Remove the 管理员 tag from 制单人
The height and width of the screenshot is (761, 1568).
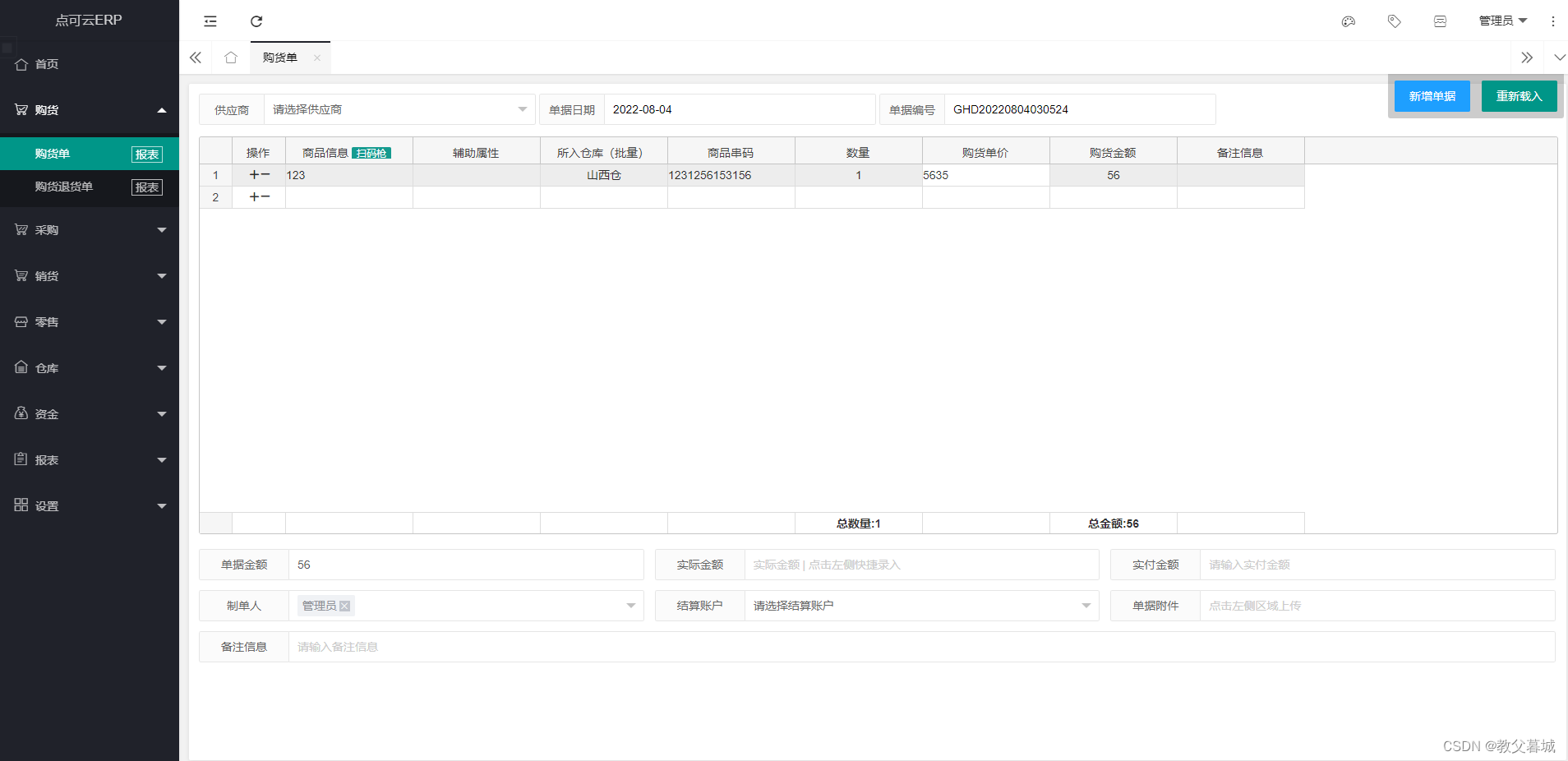point(345,606)
